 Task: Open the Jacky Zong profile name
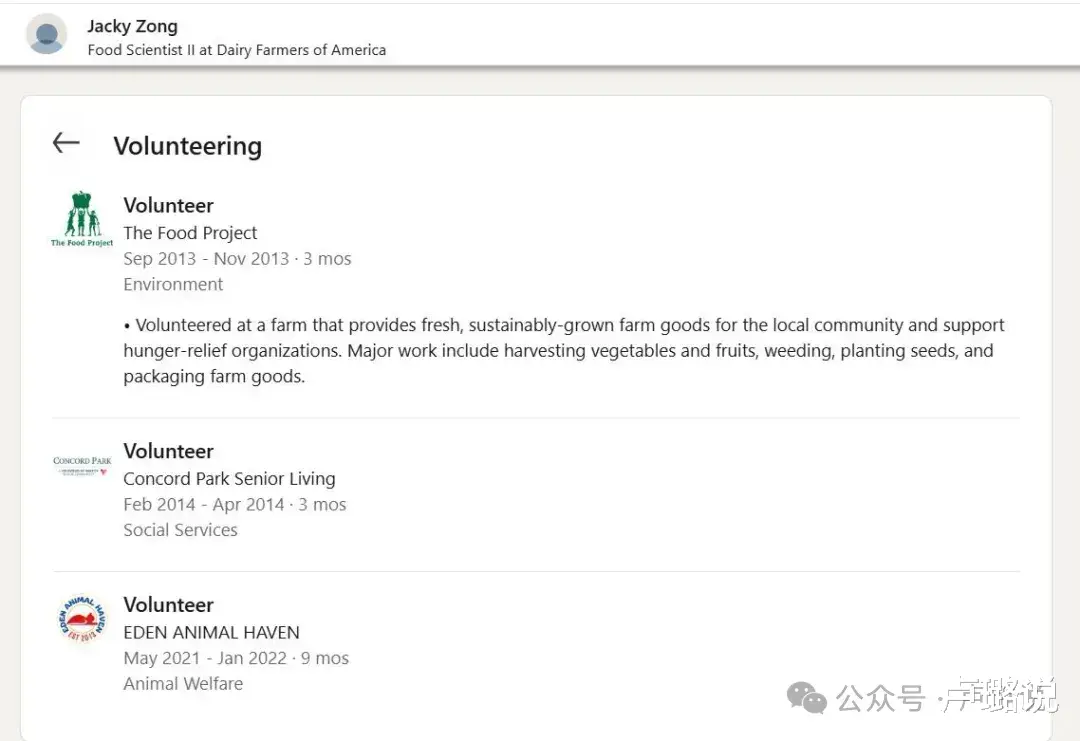pos(132,26)
